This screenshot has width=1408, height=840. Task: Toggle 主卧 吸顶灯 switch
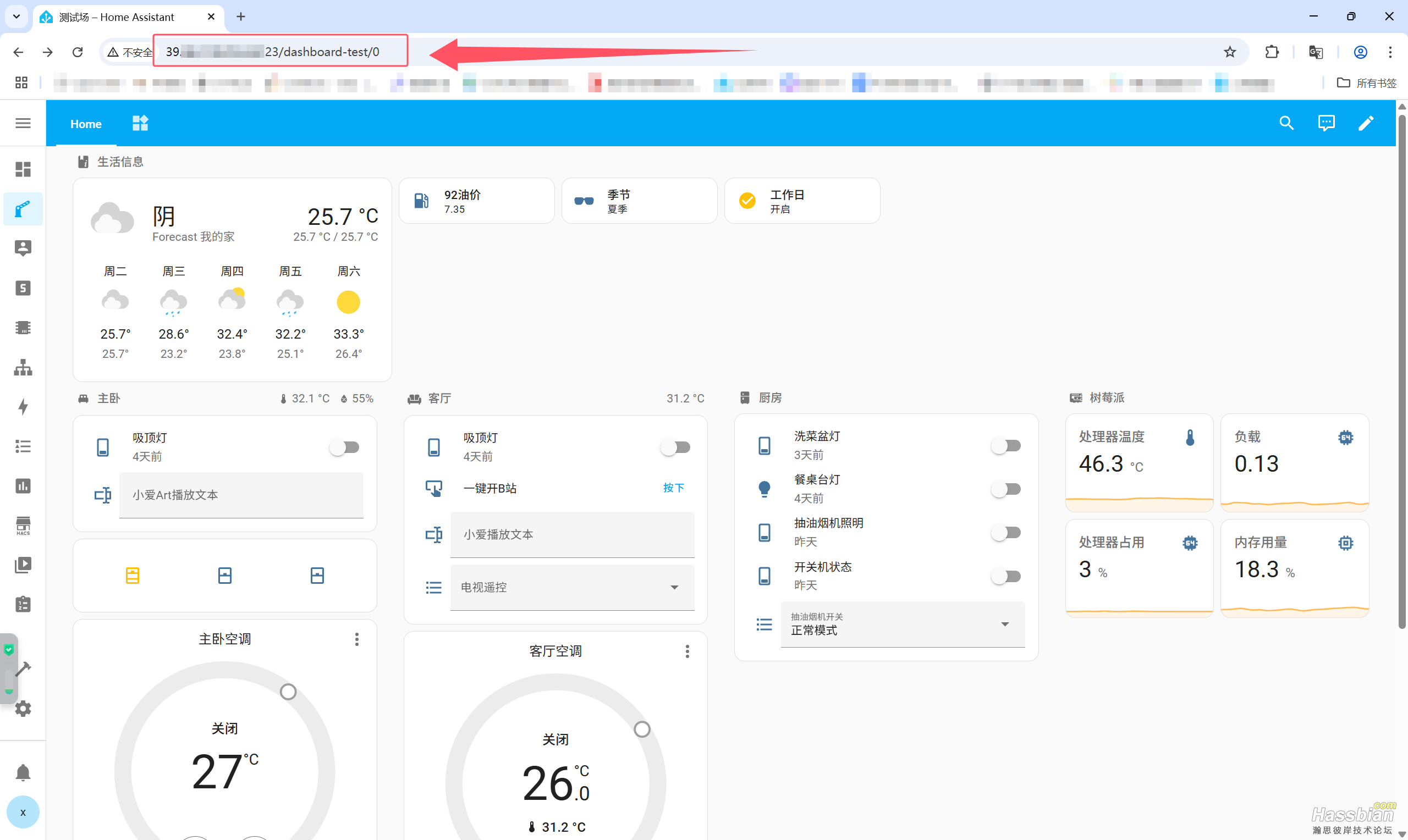pyautogui.click(x=345, y=447)
